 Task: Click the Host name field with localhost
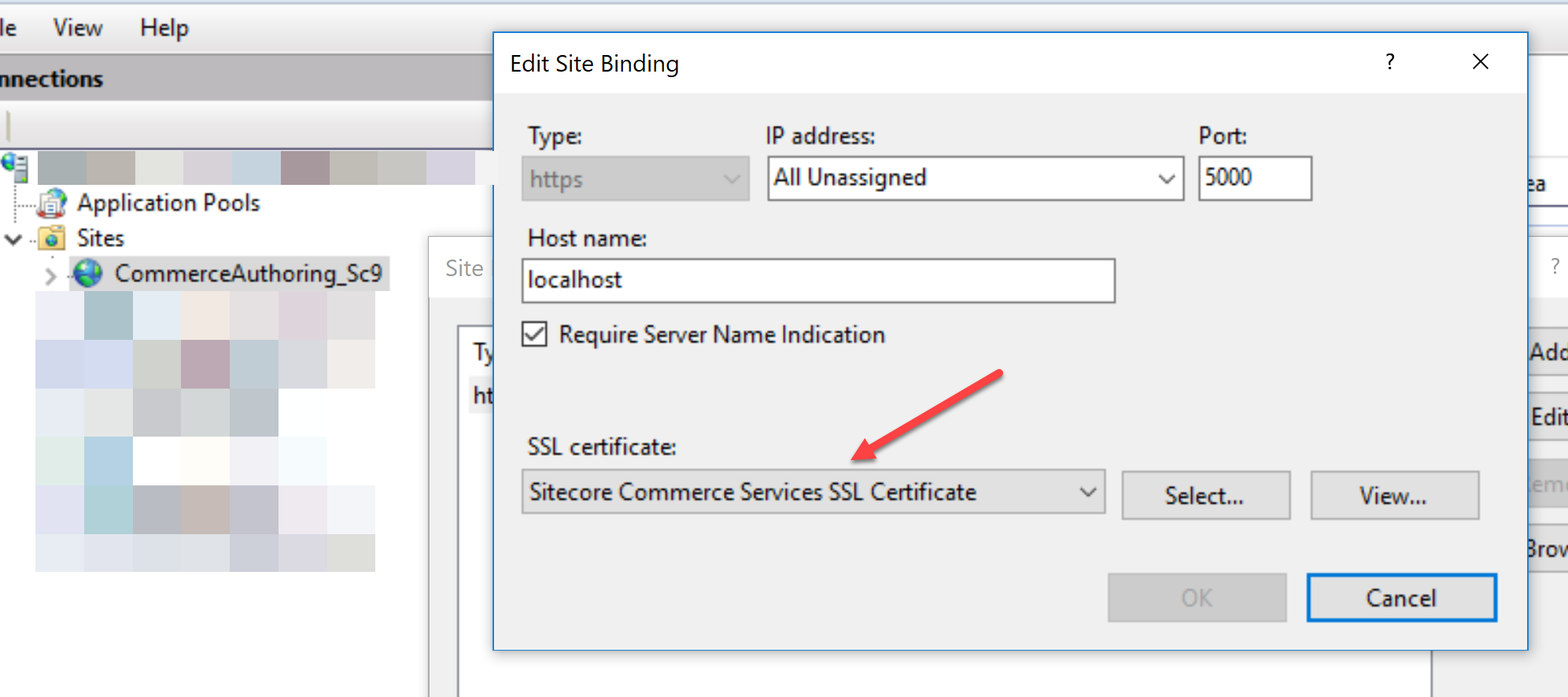click(x=818, y=281)
